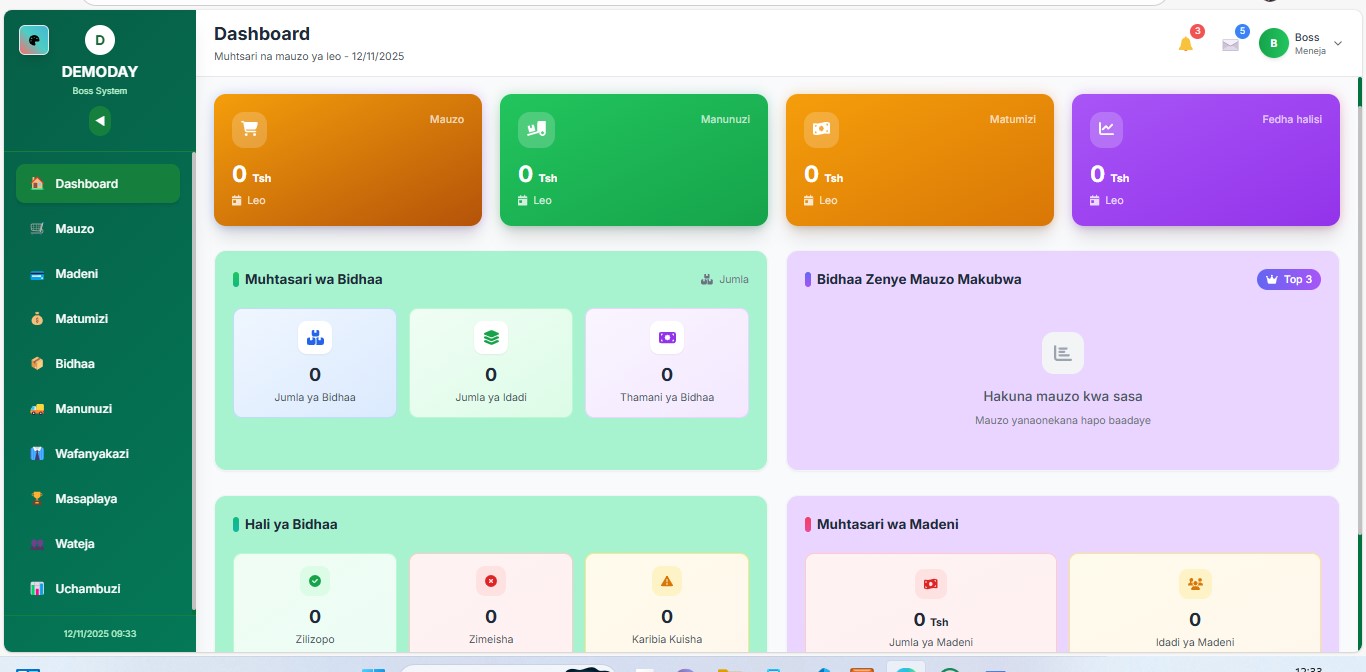Viewport: 1366px width, 672px height.
Task: Go to Madeni in the sidebar
Action: (76, 274)
